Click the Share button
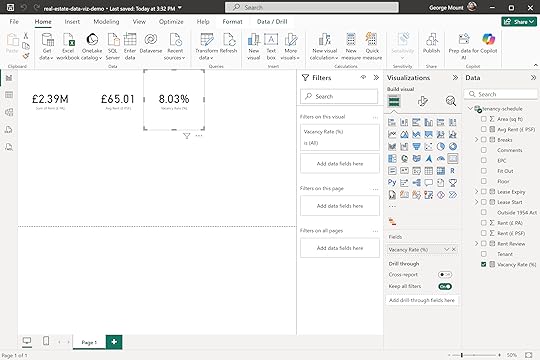The height and width of the screenshot is (360, 540). pos(519,22)
